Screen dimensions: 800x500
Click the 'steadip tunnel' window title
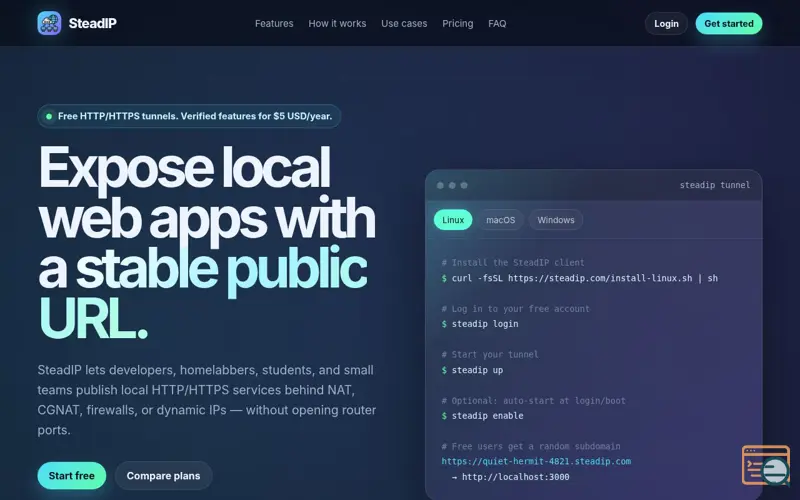click(x=715, y=185)
